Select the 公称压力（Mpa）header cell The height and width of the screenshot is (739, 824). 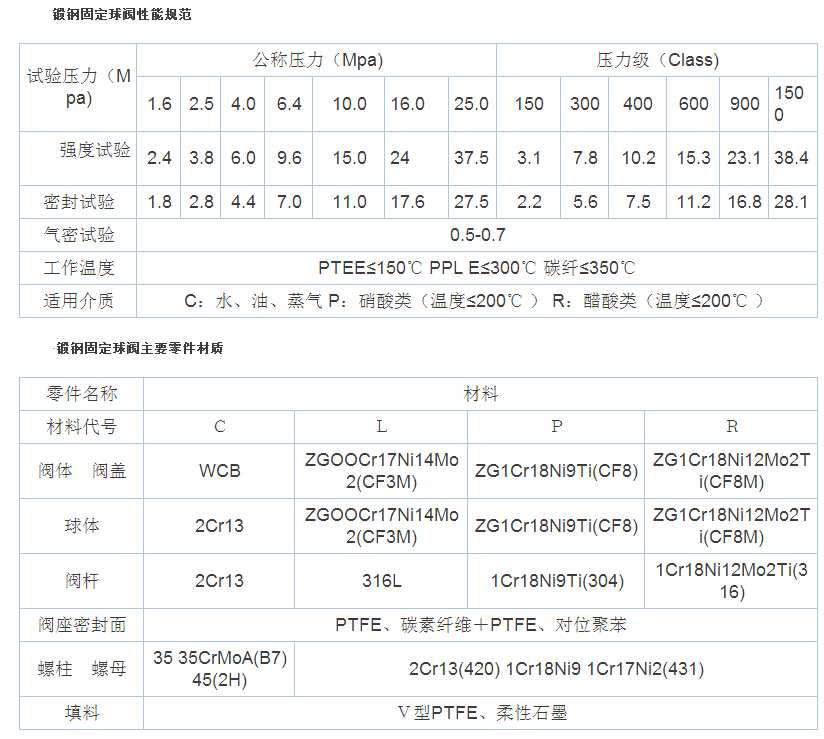click(x=317, y=60)
